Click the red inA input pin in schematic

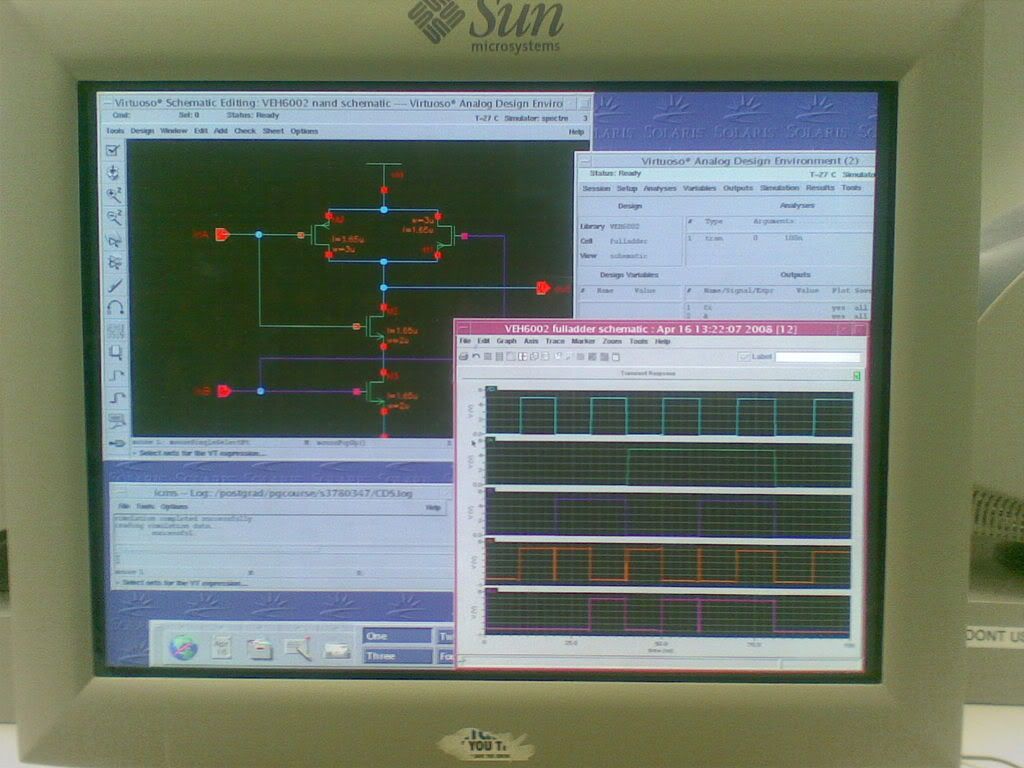coord(222,234)
